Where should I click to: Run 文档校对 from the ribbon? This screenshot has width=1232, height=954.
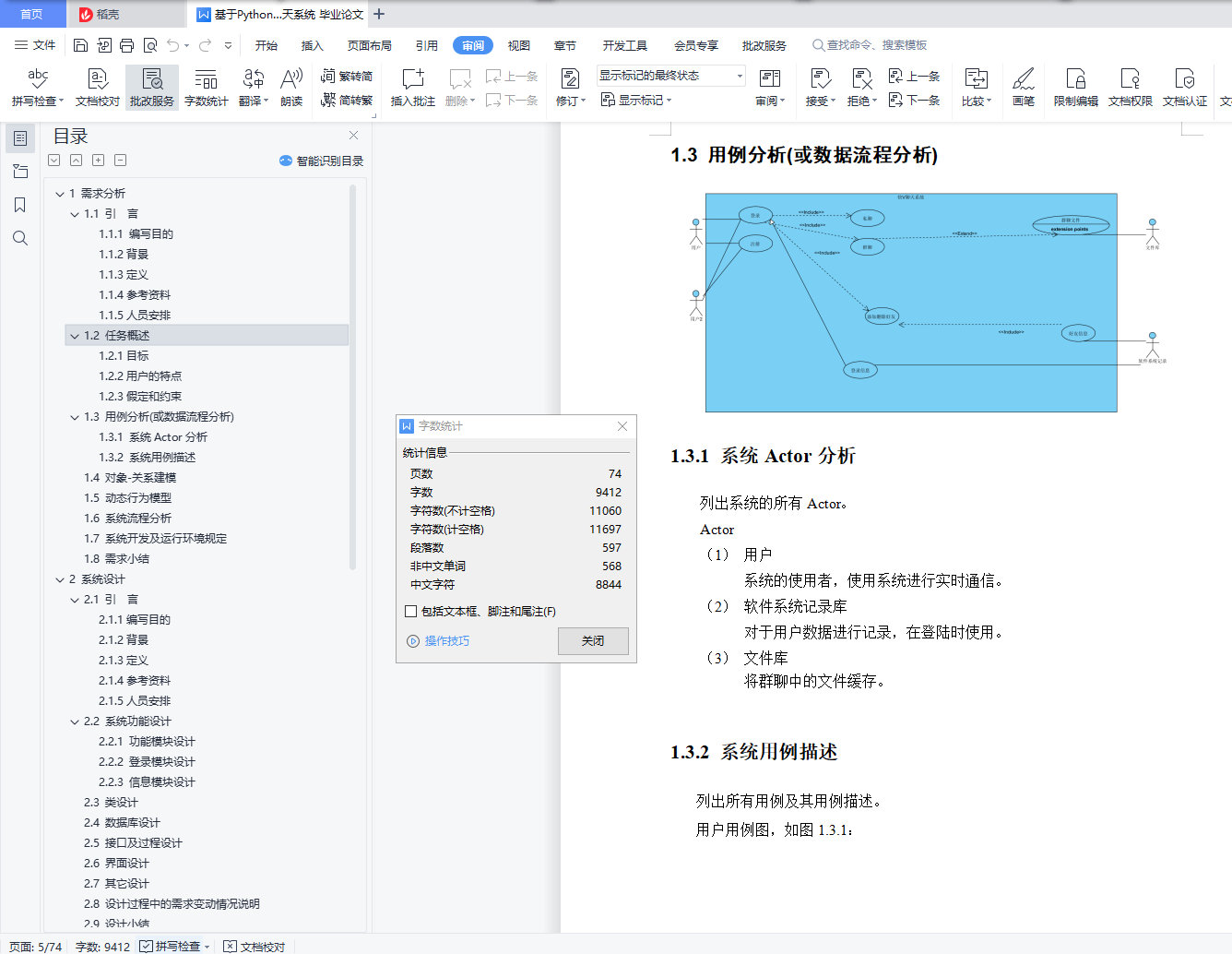click(x=98, y=88)
